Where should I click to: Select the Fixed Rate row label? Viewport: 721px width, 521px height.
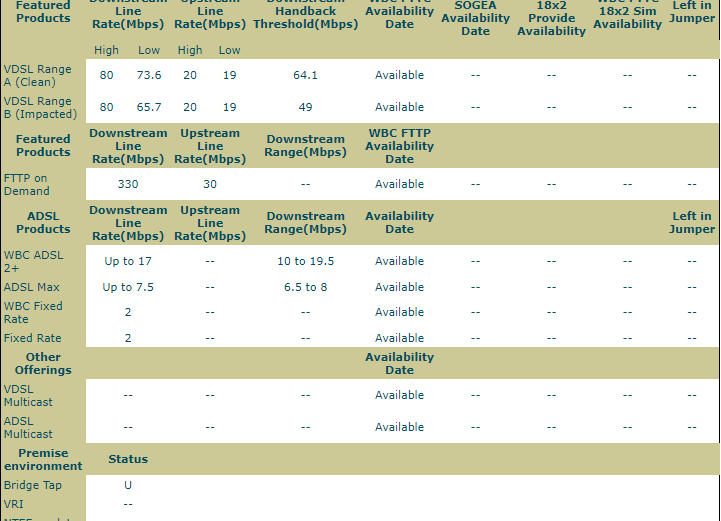pos(33,338)
